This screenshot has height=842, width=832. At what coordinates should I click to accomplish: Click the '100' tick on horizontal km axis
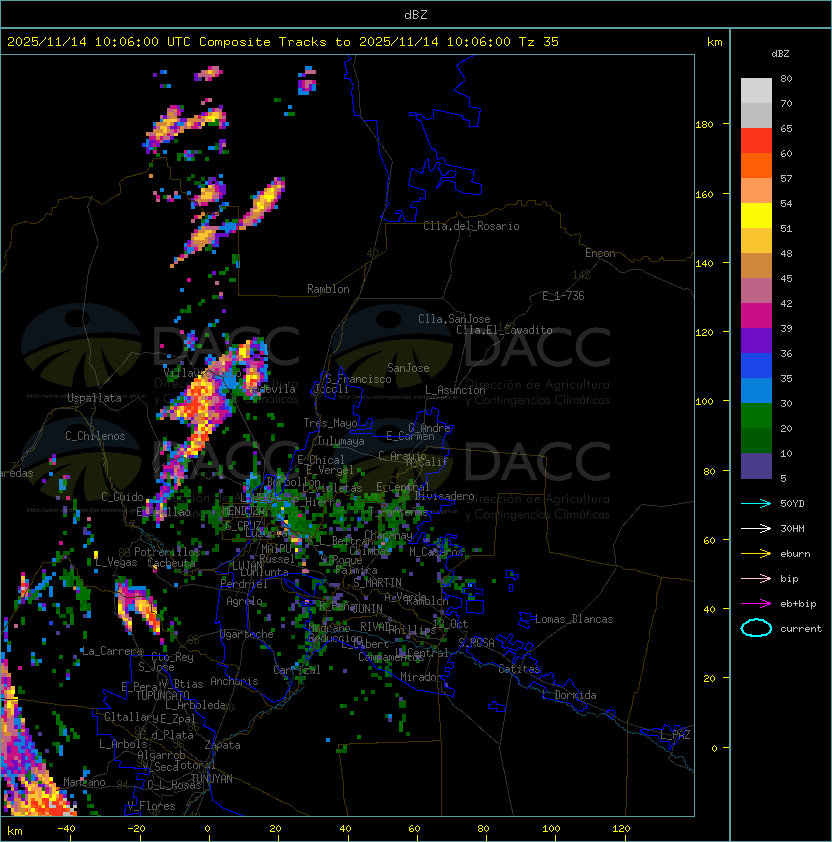click(x=551, y=829)
